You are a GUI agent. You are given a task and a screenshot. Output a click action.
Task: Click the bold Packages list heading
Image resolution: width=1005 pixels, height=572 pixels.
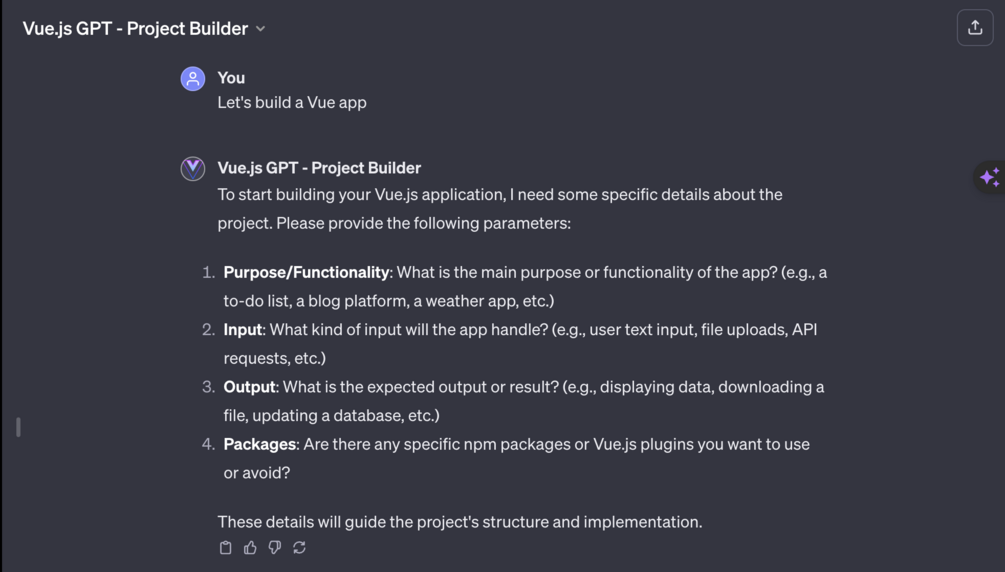click(259, 444)
